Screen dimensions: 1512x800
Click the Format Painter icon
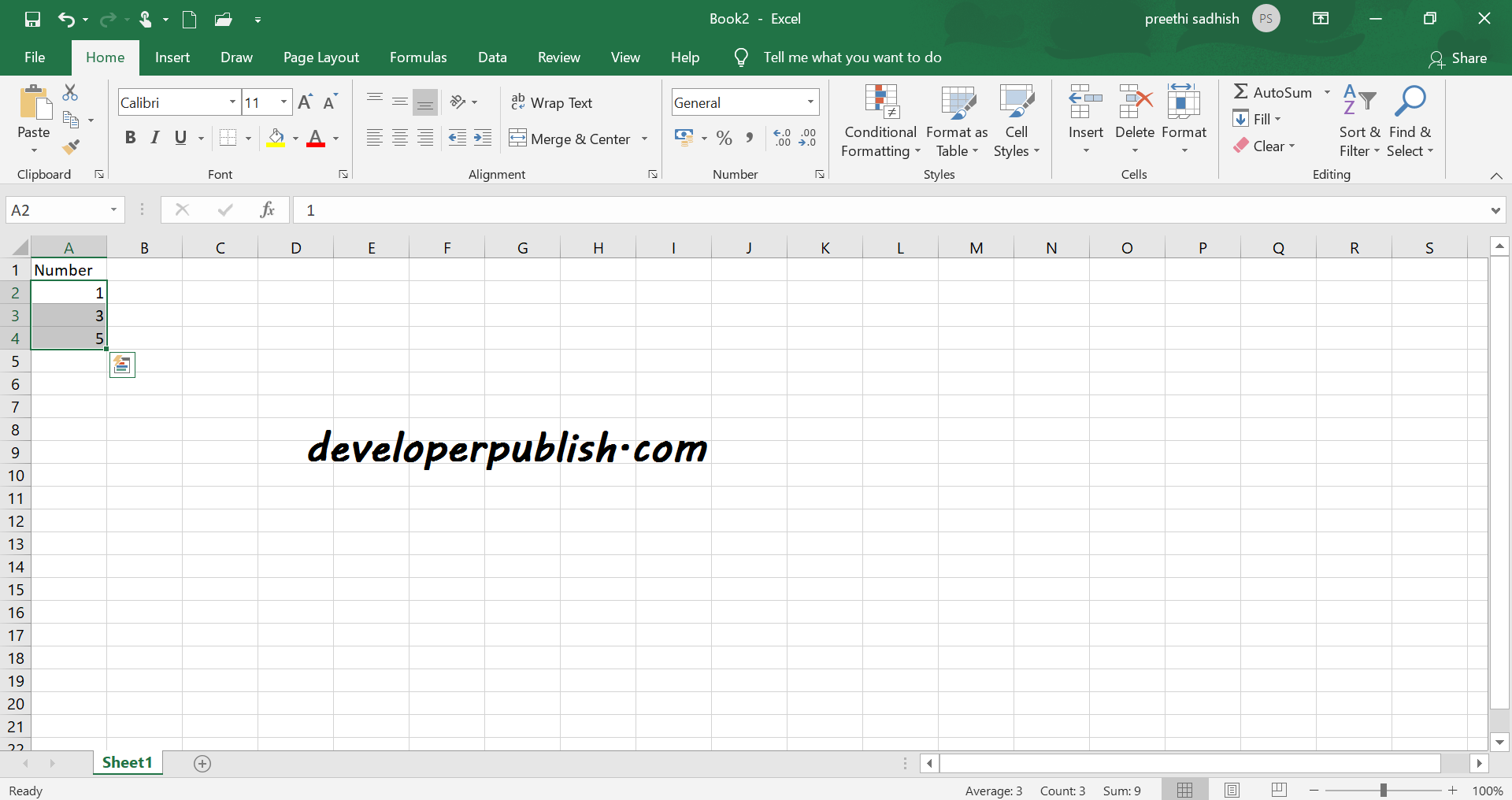pos(72,147)
